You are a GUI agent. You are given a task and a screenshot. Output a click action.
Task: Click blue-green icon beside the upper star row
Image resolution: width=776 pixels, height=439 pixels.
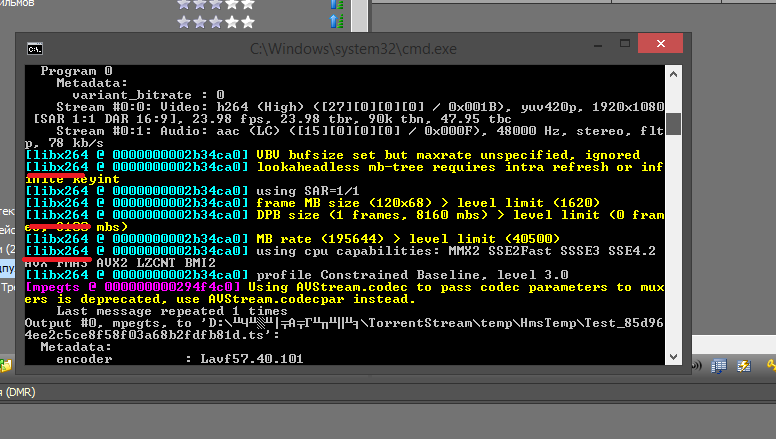click(x=337, y=3)
